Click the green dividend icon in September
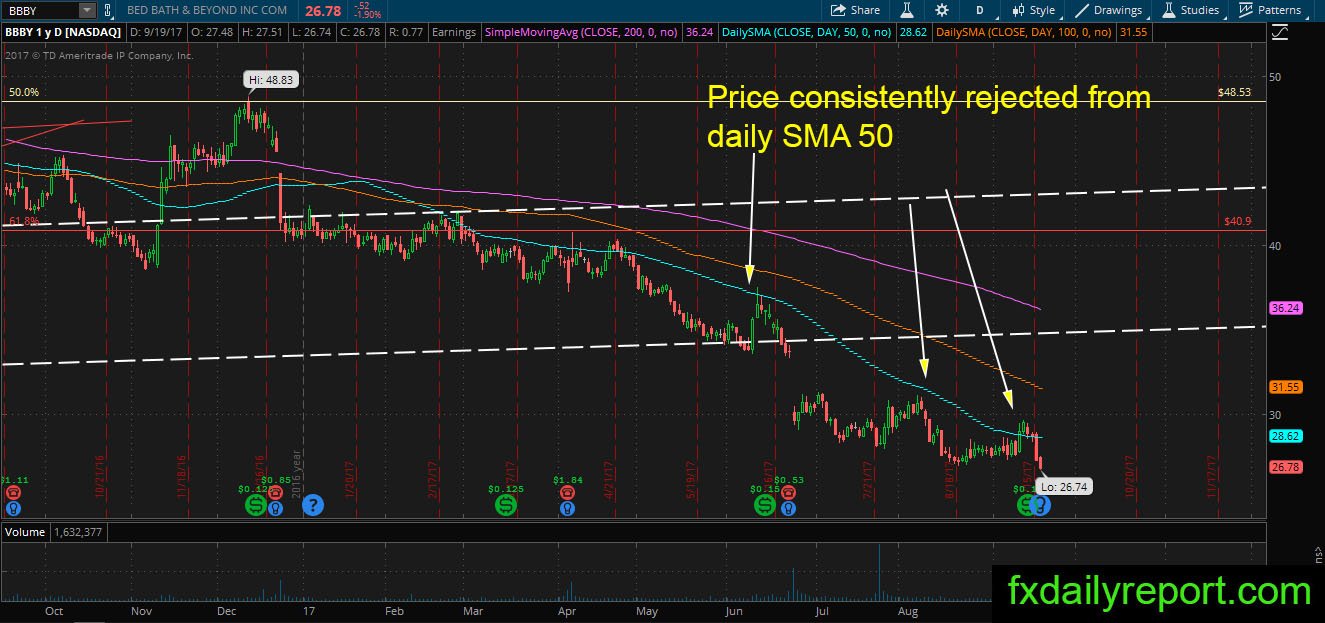Screen dimensions: 1325x623 tap(1026, 506)
